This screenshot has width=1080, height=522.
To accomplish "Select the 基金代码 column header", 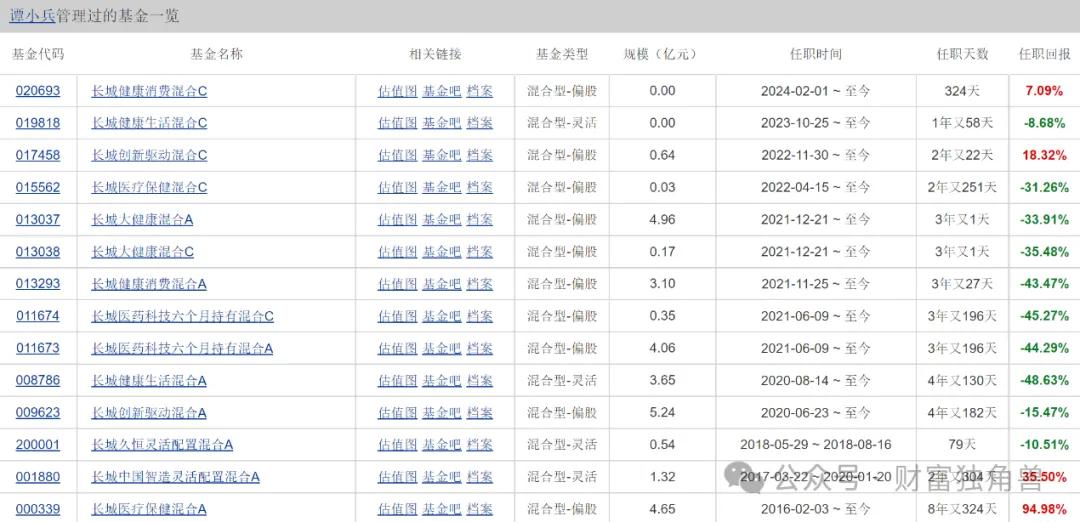I will click(x=38, y=54).
